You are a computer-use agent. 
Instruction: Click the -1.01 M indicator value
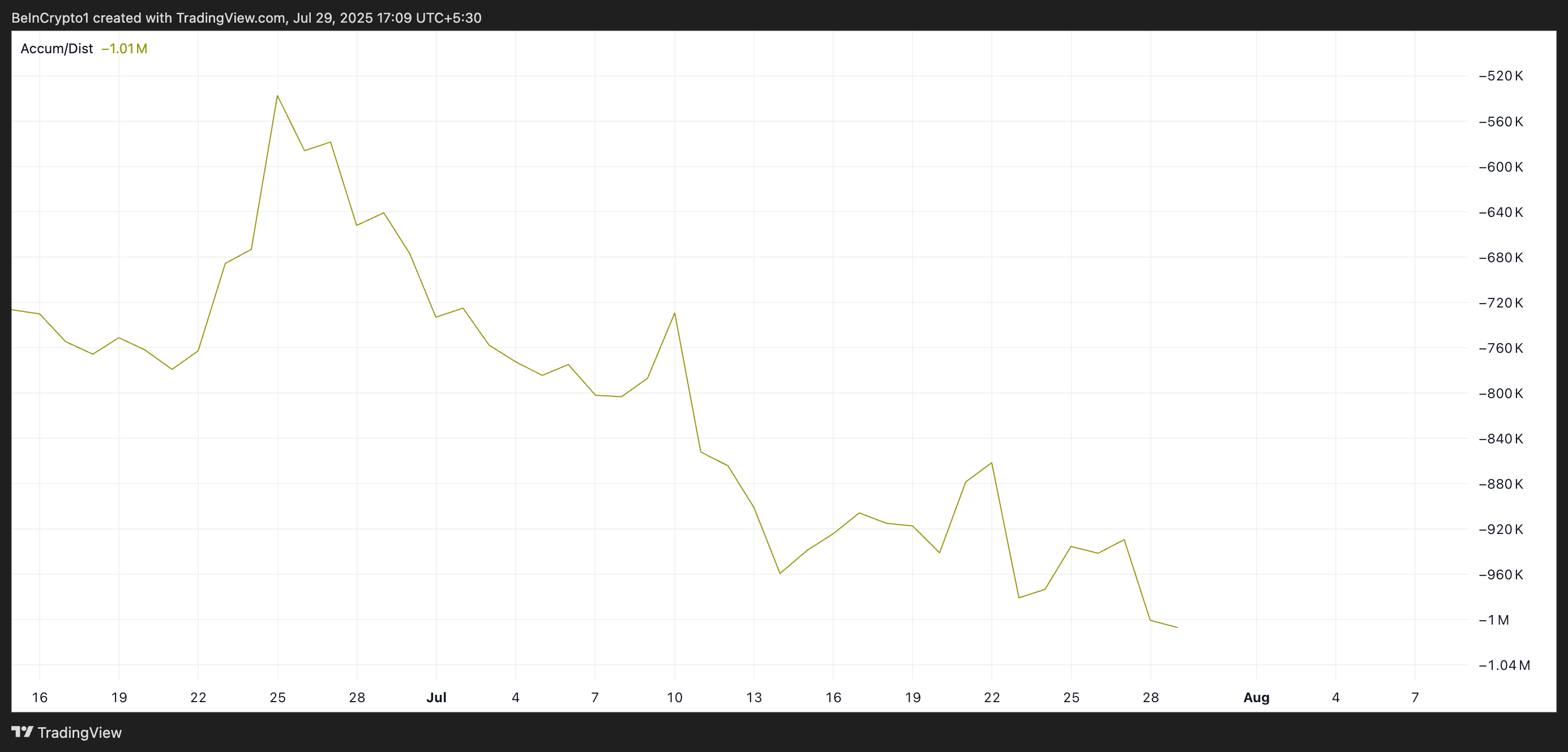pyautogui.click(x=124, y=49)
